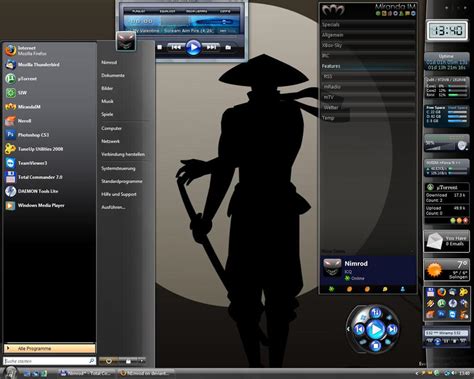Click the blue person icon in Miranda bottom bar

[403, 289]
